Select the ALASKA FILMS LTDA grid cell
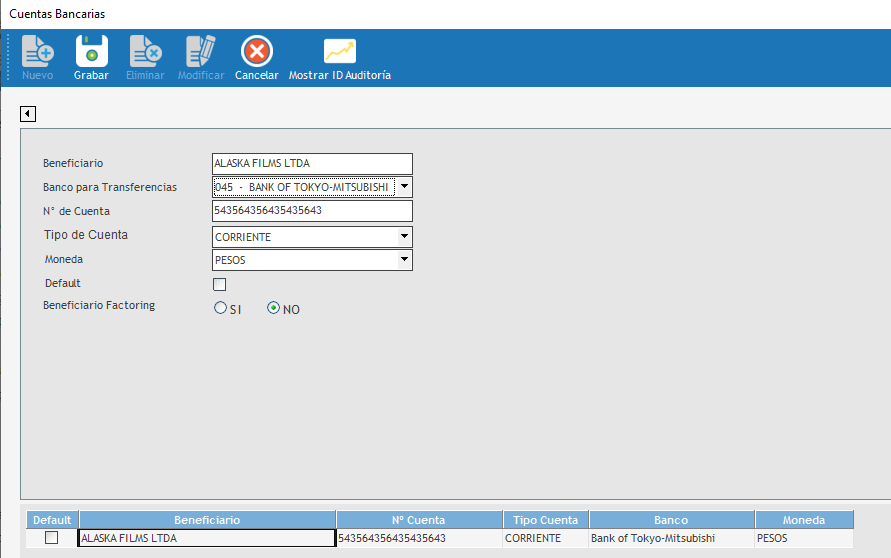 (206, 538)
